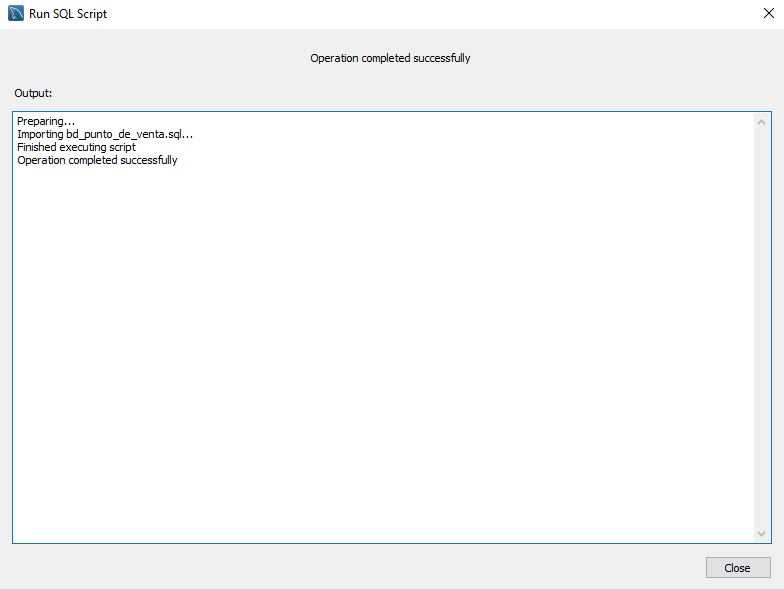784x589 pixels.
Task: Click the blank dialog area left of Close button
Action: pyautogui.click(x=400, y=567)
